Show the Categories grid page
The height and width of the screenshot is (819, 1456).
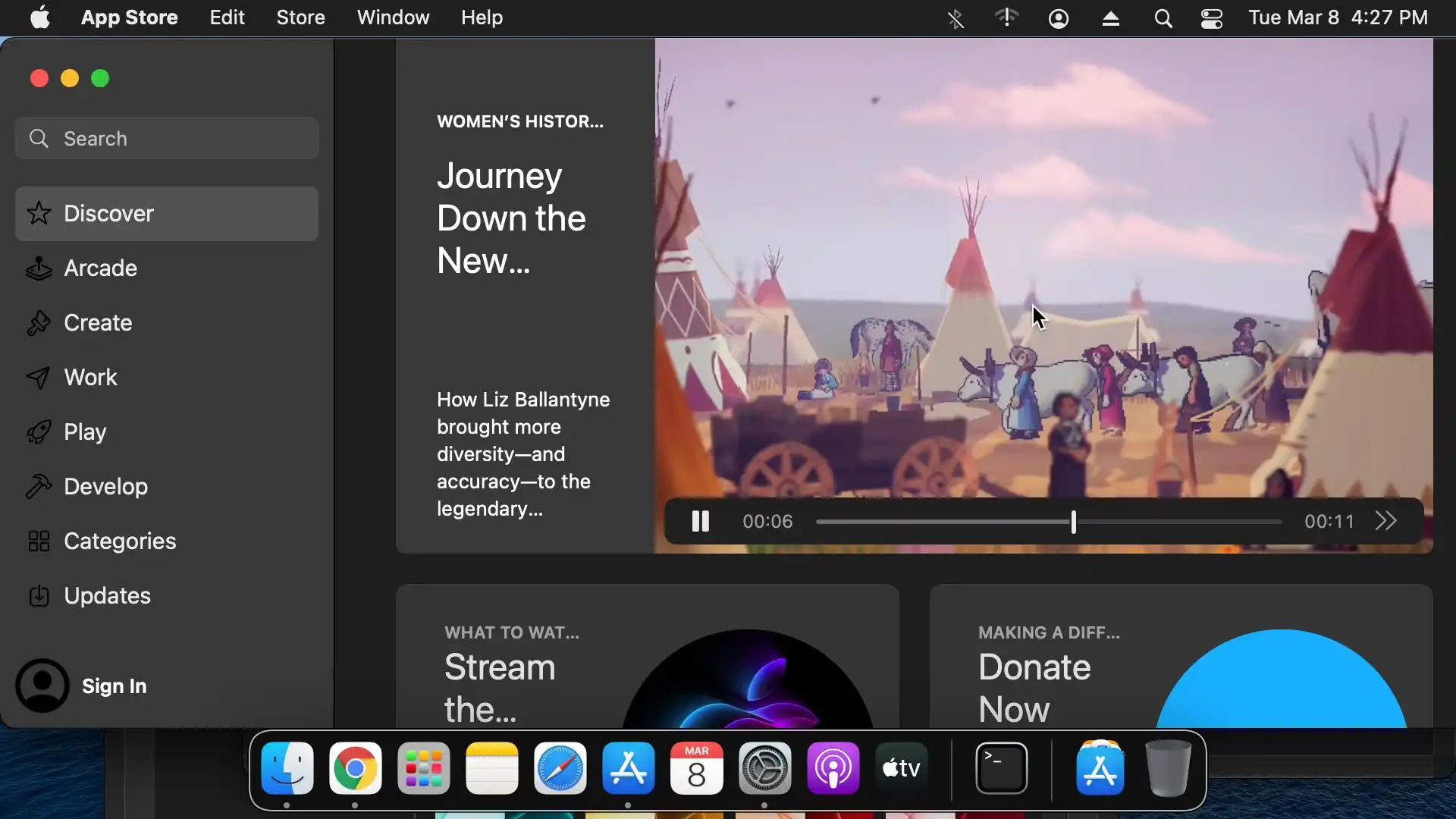tap(120, 541)
